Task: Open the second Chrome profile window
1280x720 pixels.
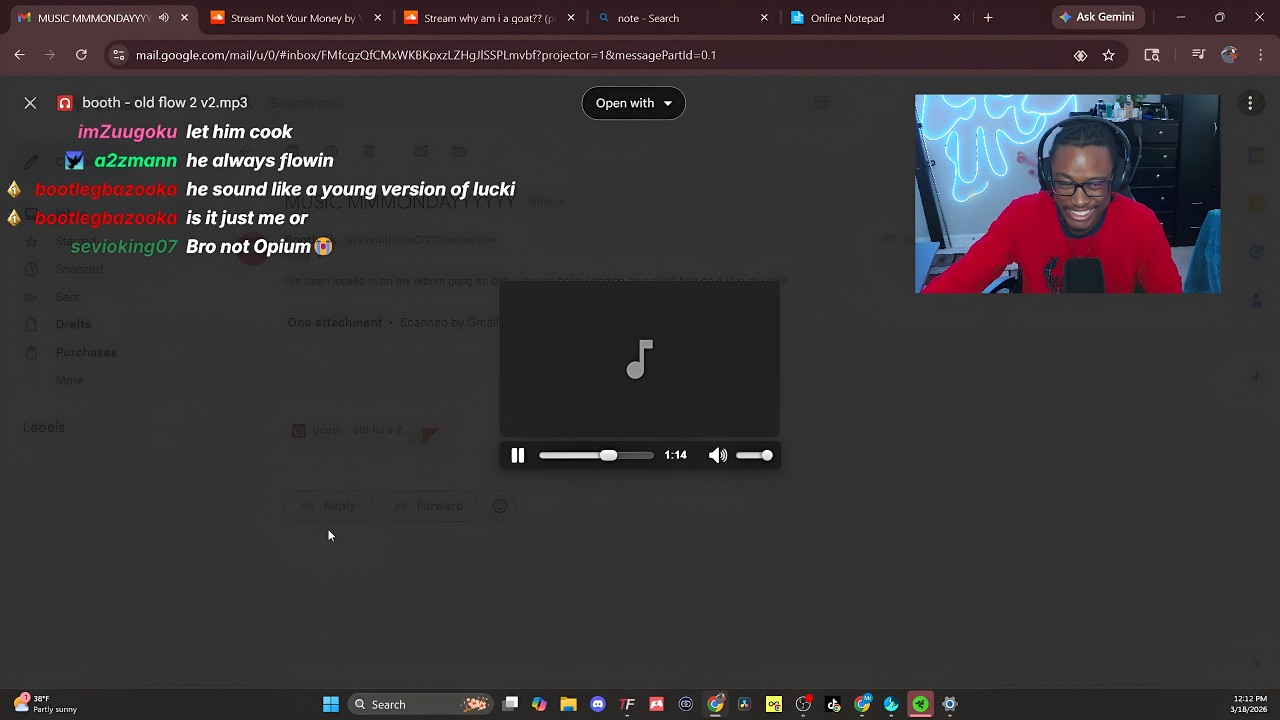Action: pyautogui.click(x=862, y=704)
